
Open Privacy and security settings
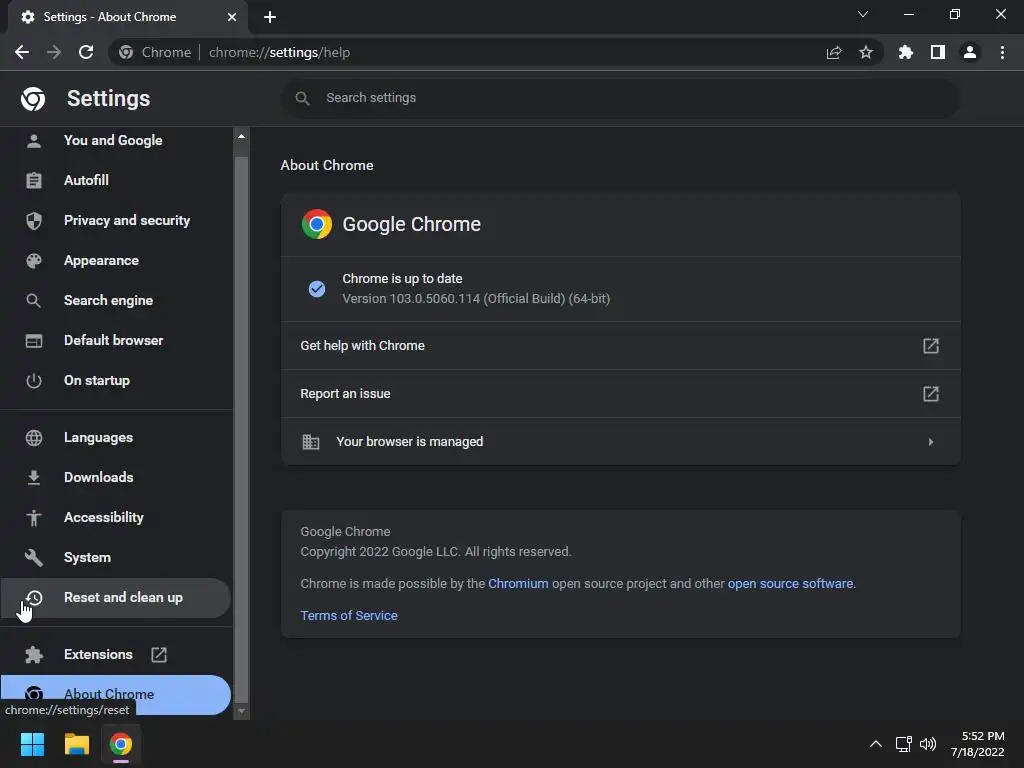click(x=116, y=221)
